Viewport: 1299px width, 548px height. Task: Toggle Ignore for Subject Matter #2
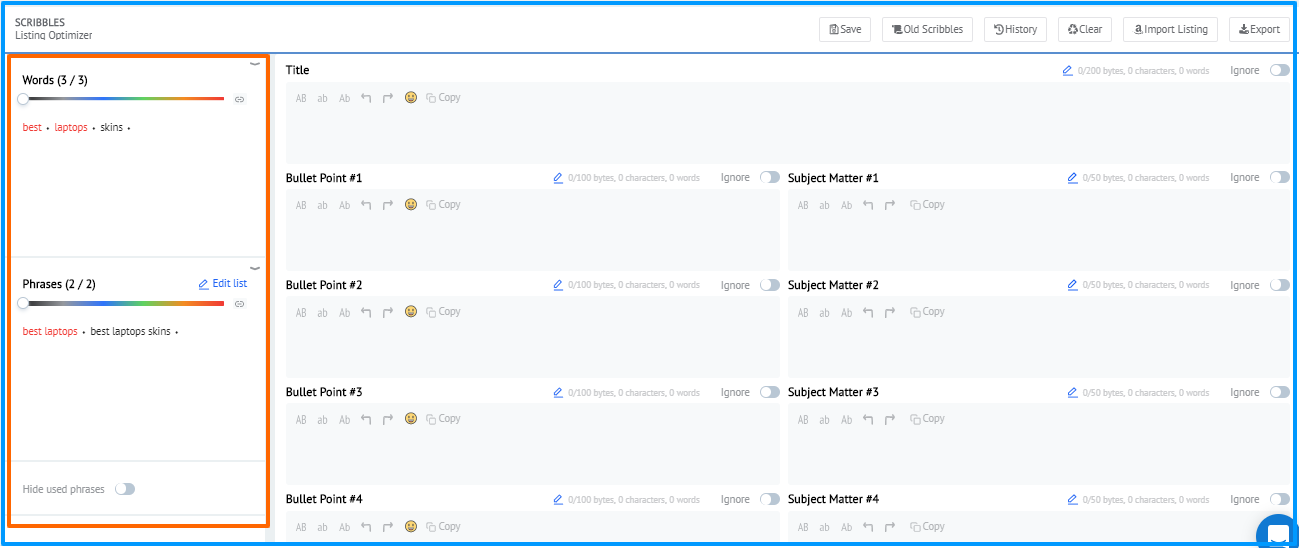click(x=1280, y=285)
